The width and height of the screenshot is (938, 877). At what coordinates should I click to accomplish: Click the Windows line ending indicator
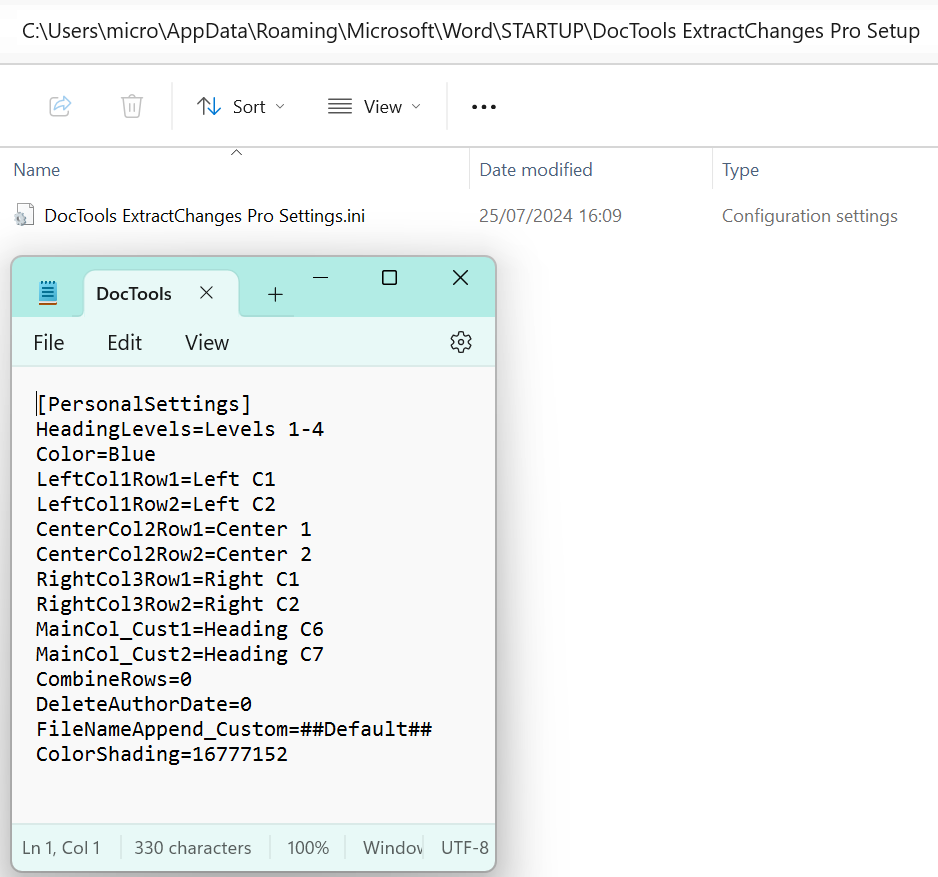392,848
